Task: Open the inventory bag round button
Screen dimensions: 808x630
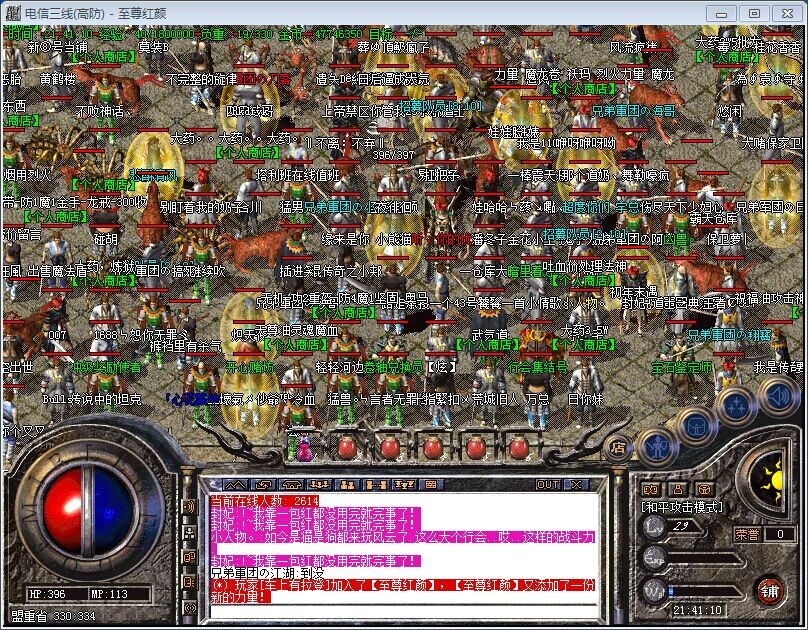Action: click(x=696, y=425)
